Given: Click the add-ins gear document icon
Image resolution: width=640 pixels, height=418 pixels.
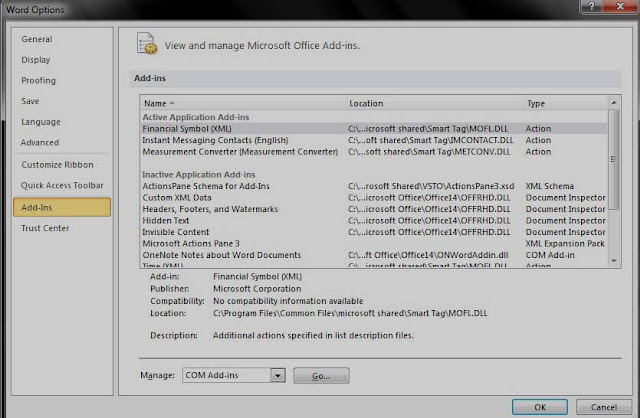Looking at the screenshot, I should (147, 44).
